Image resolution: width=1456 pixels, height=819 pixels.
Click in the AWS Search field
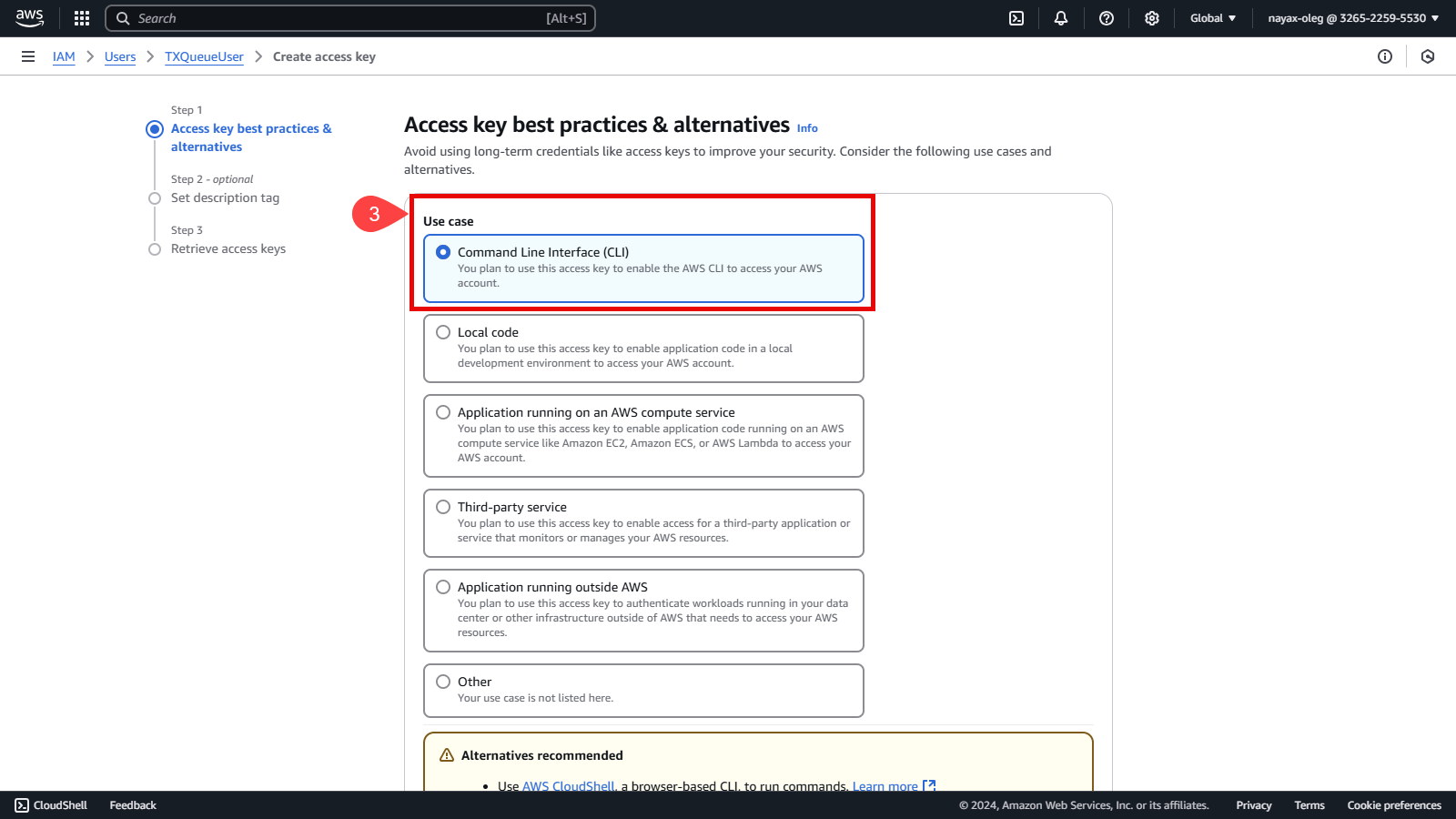(x=350, y=18)
